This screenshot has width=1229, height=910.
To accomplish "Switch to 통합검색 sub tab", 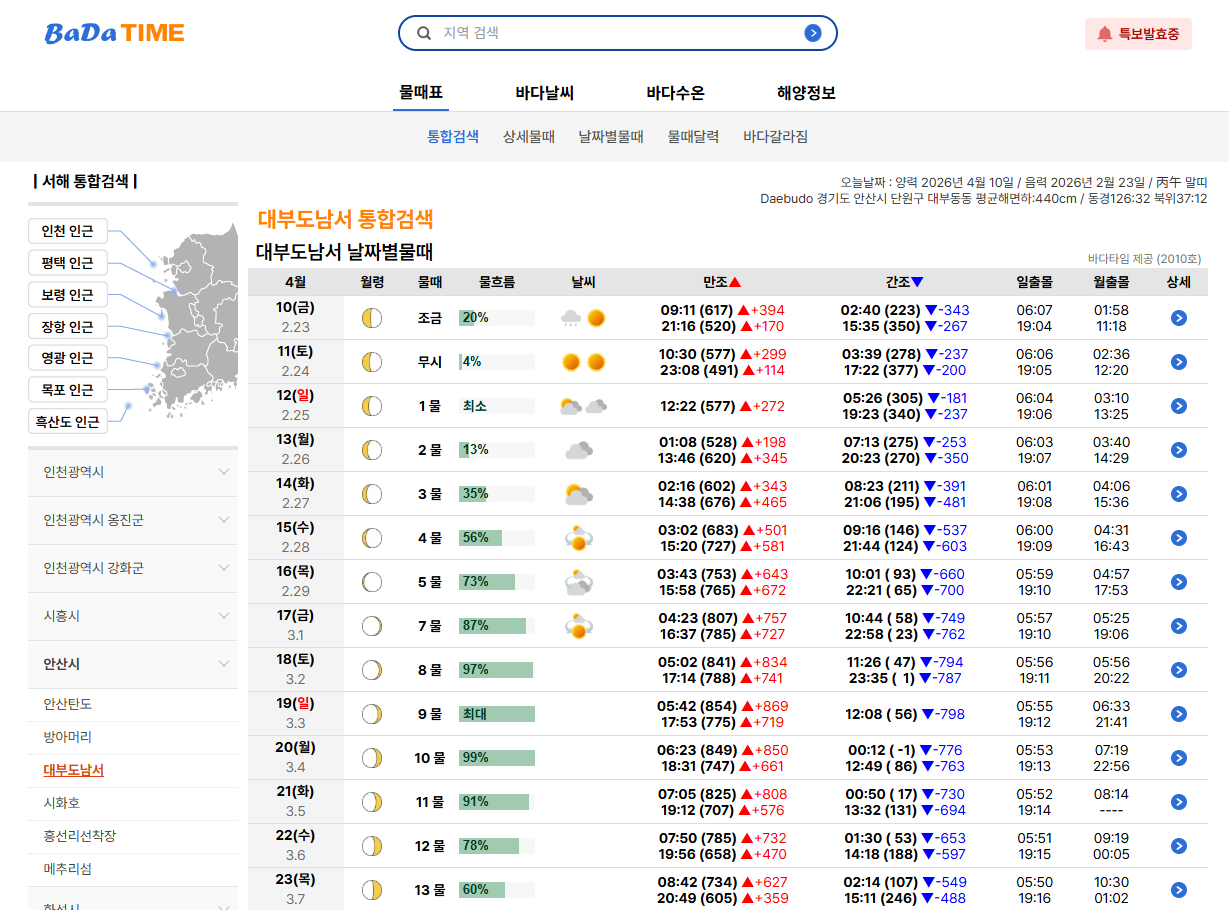I will click(453, 137).
